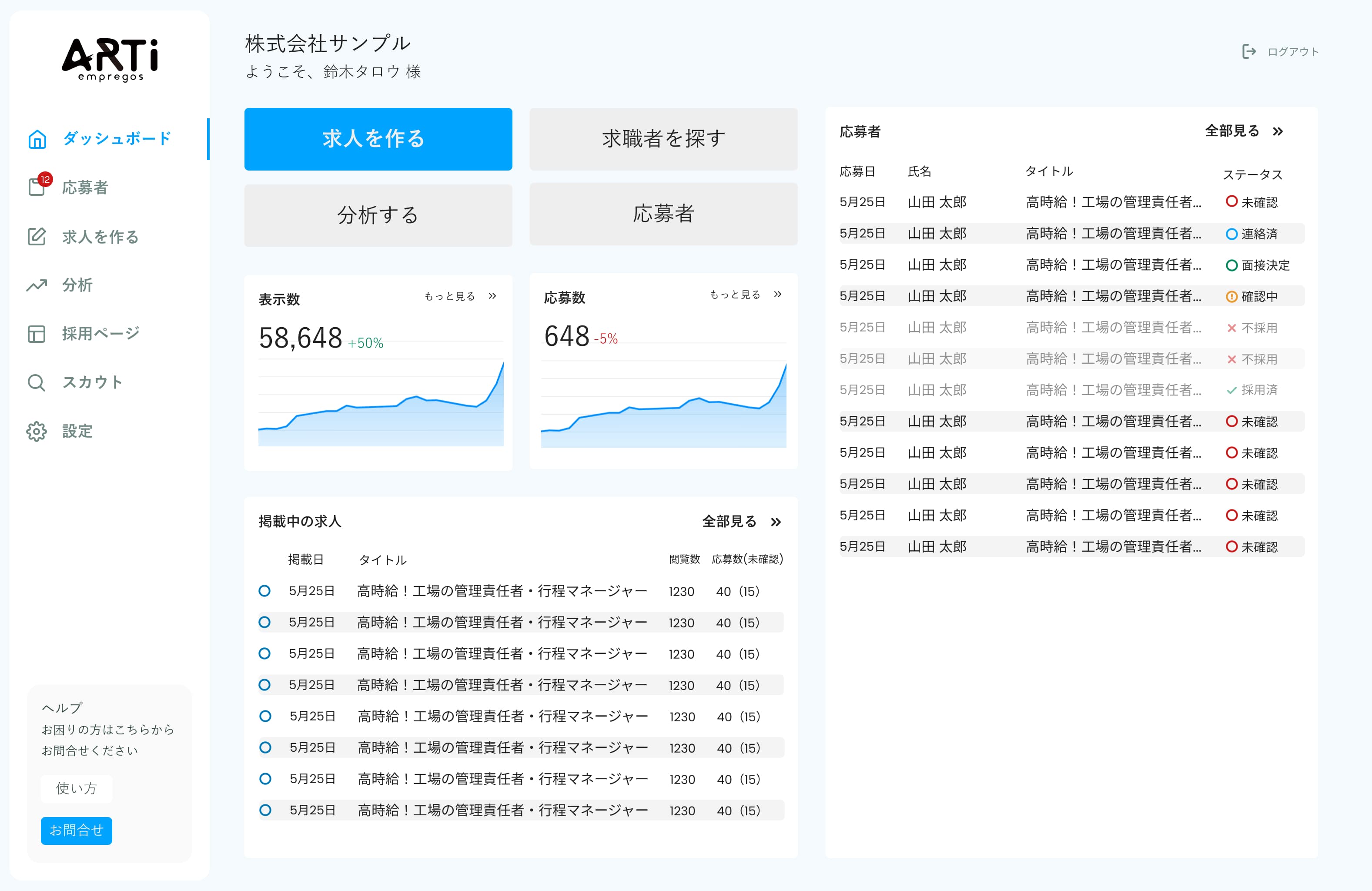
Task: Click the -5% change indicator
Action: coord(606,339)
